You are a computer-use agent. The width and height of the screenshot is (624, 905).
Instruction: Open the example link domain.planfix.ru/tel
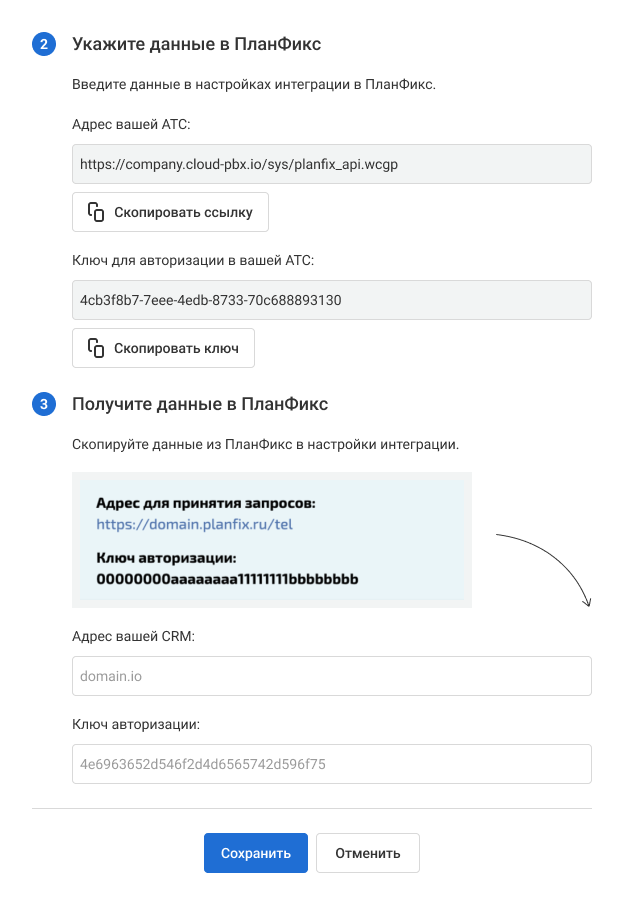click(x=194, y=523)
